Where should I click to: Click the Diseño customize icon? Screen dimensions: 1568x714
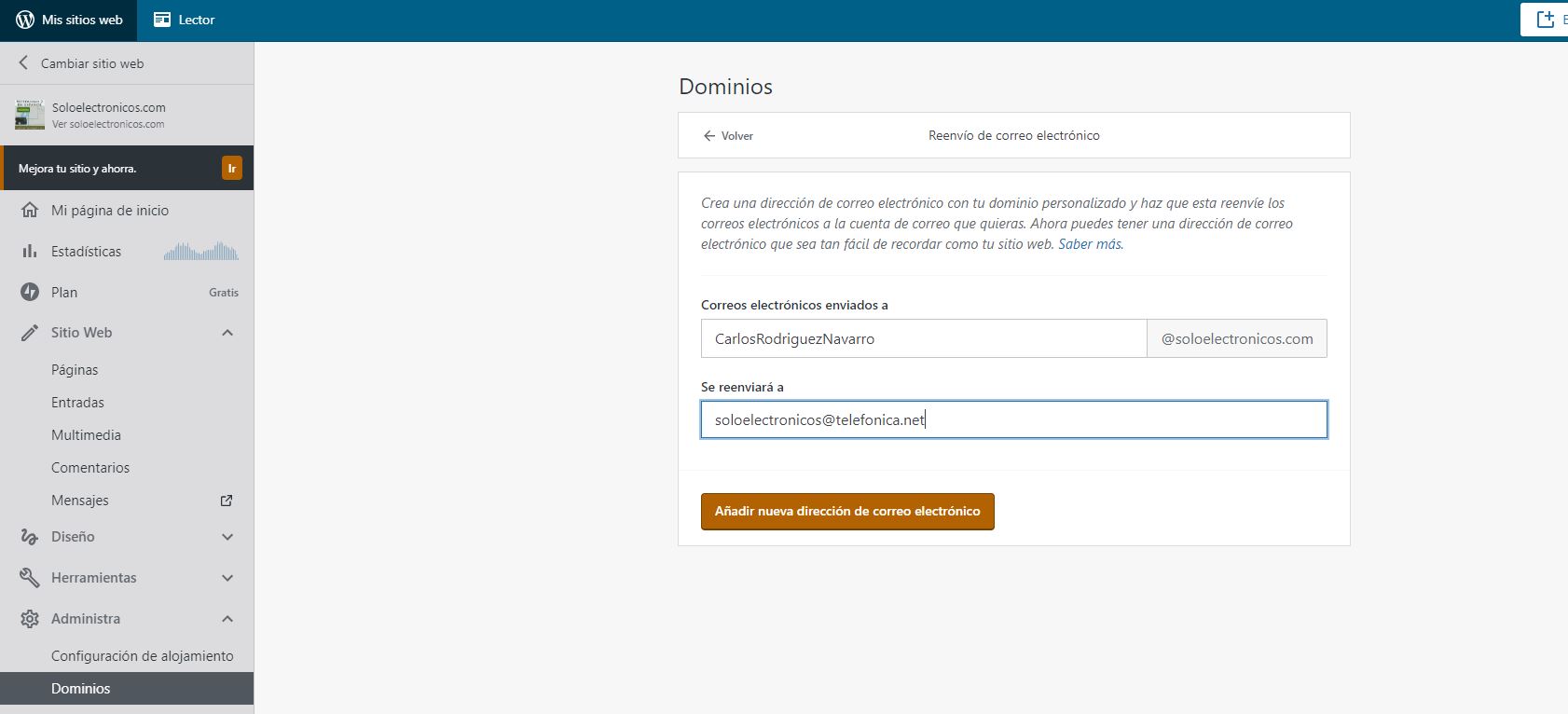coord(30,537)
